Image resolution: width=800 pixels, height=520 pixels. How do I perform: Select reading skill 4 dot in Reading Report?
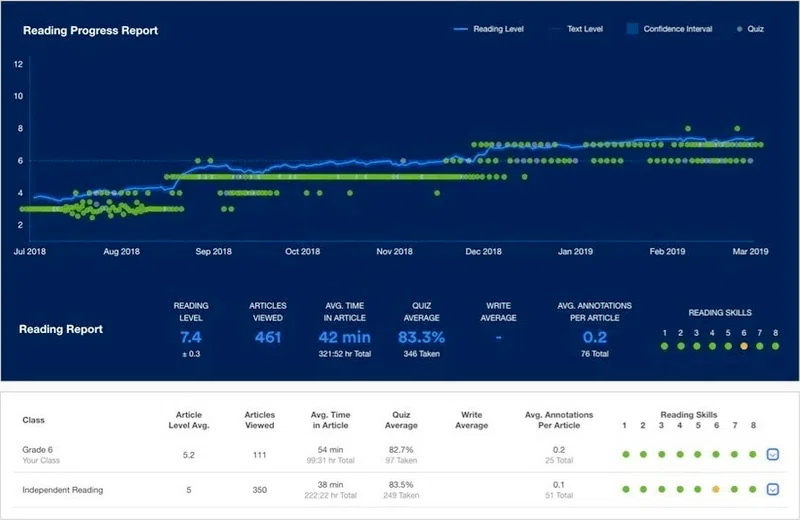click(x=712, y=346)
